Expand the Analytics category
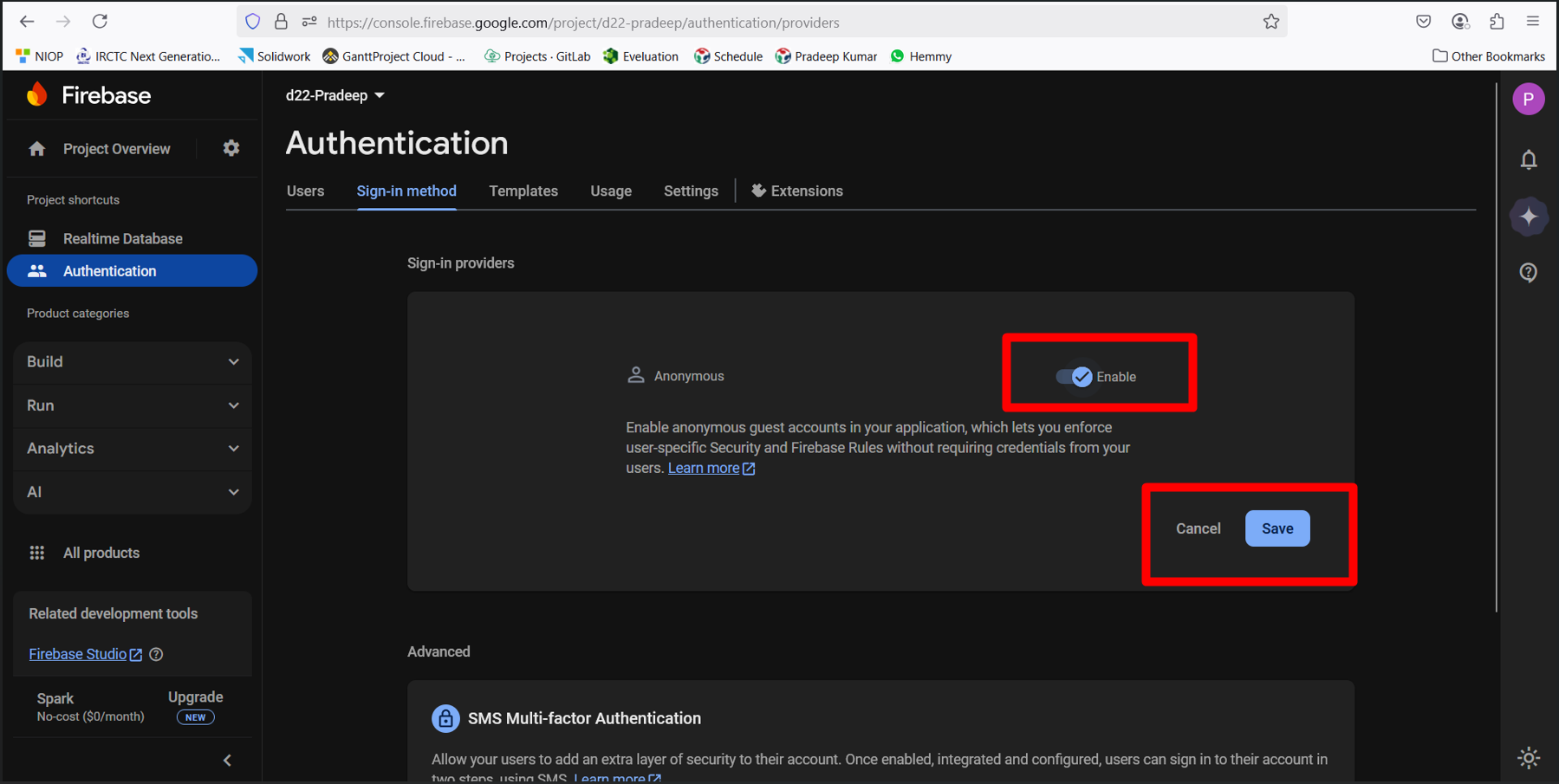This screenshot has height=784, width=1559. (133, 449)
